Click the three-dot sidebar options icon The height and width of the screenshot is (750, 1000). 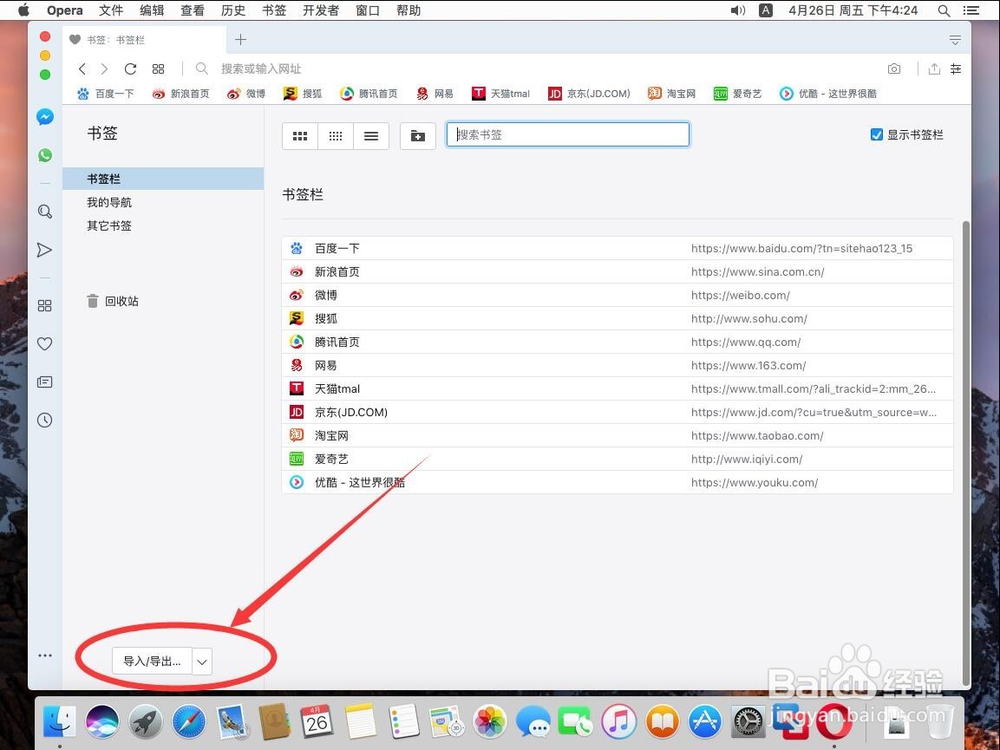coord(45,656)
